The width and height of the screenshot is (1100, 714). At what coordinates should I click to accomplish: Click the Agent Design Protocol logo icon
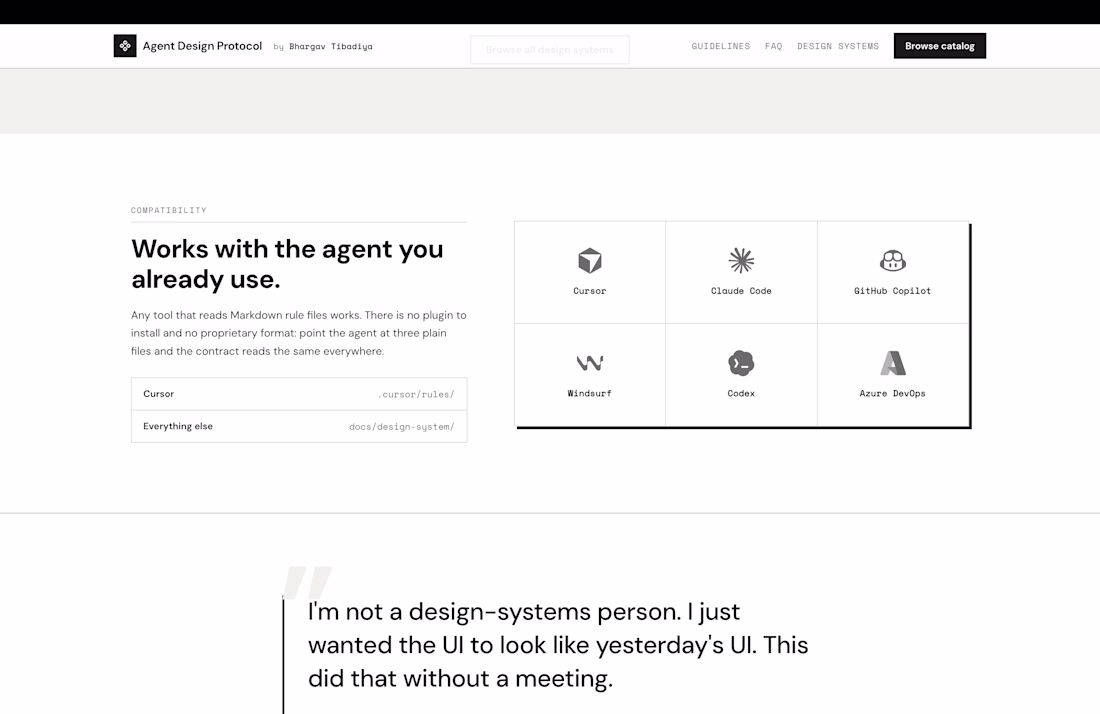tap(125, 46)
